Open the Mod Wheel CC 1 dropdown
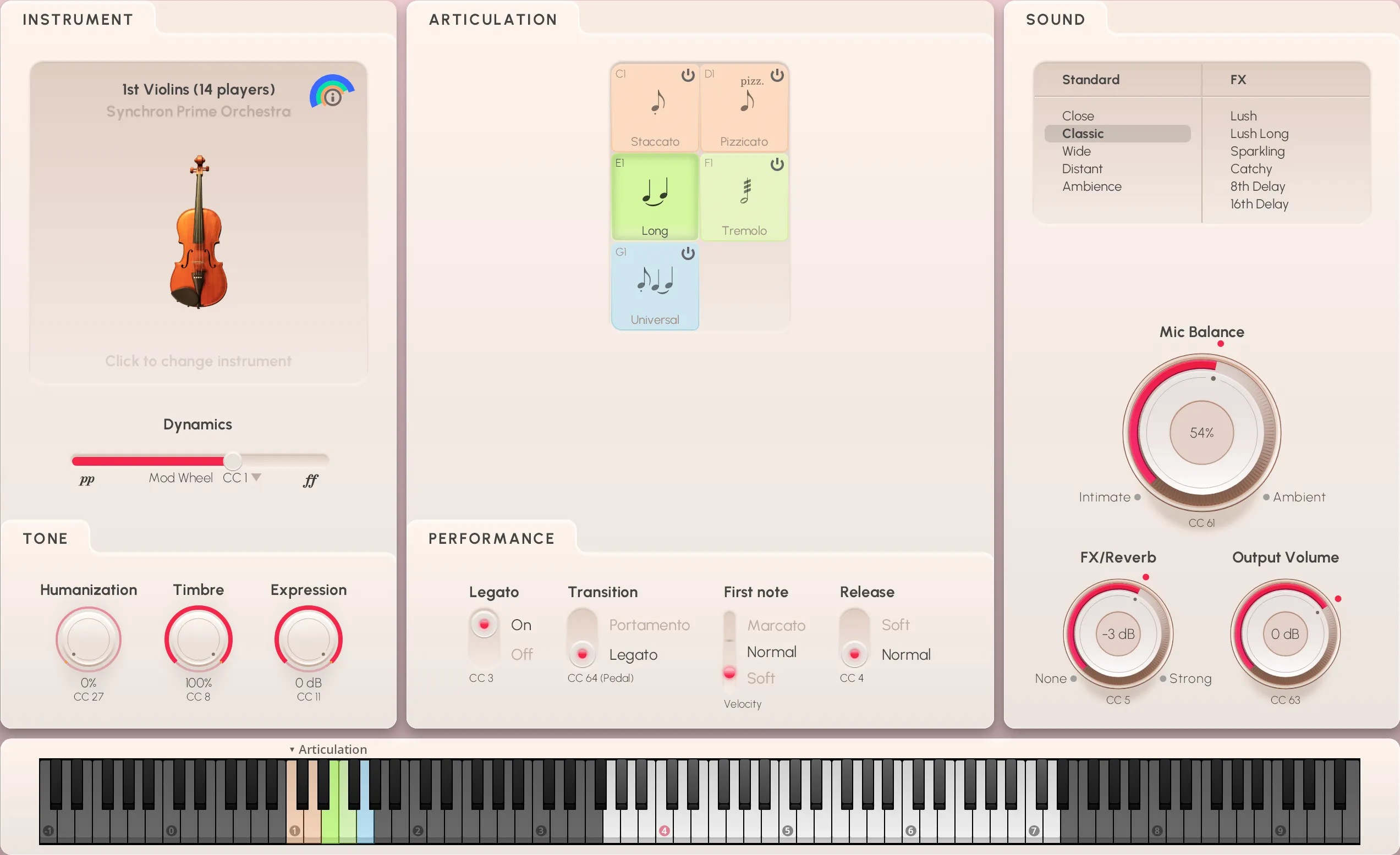 (x=256, y=477)
